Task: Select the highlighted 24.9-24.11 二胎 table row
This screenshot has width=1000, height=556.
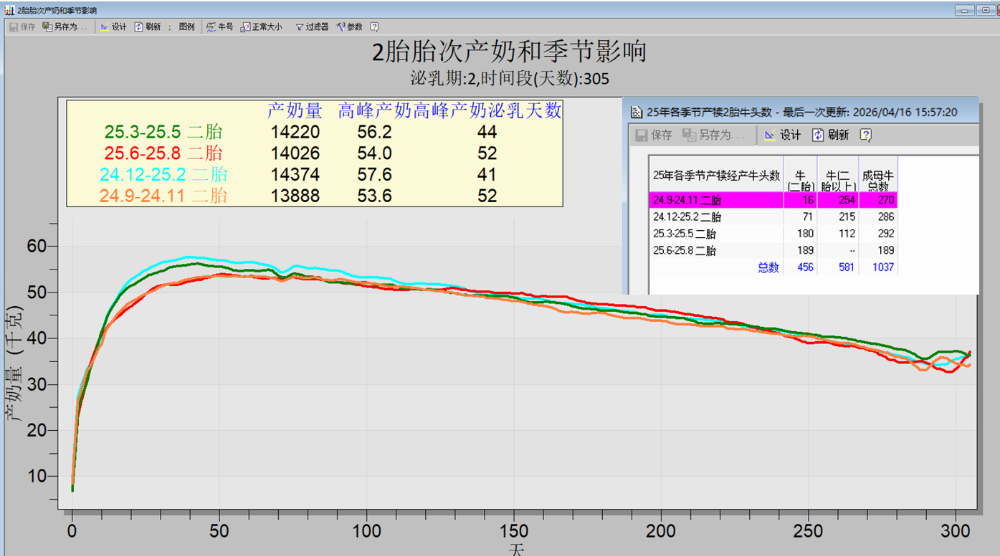Action: [x=773, y=200]
